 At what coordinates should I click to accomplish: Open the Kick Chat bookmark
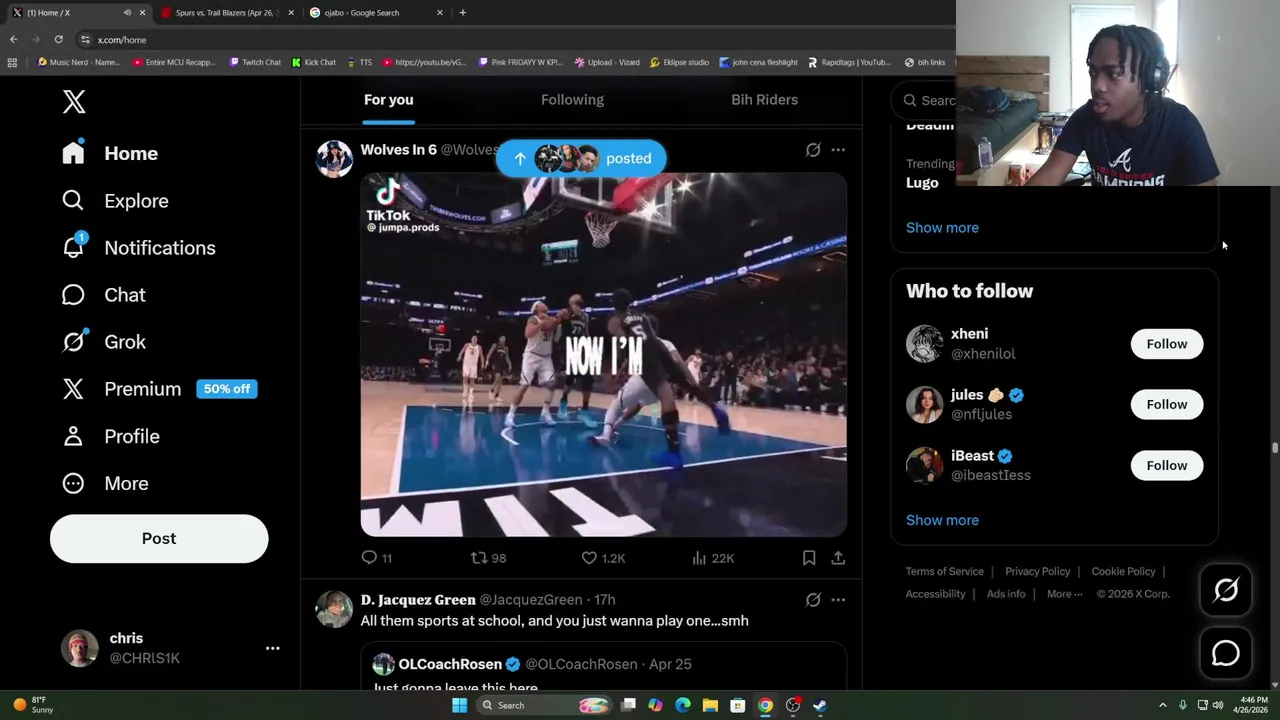[313, 62]
